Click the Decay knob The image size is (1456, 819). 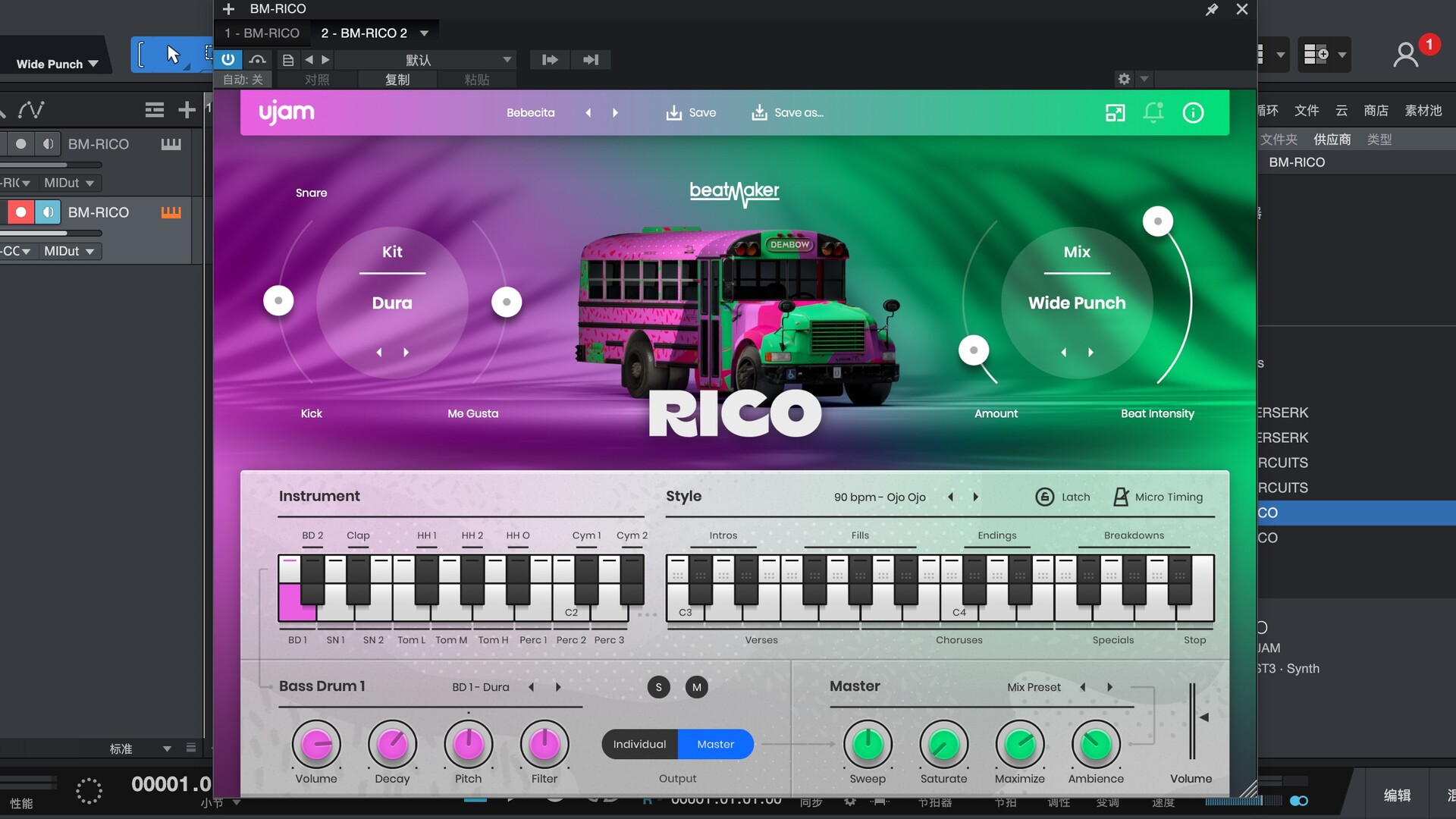pyautogui.click(x=392, y=745)
